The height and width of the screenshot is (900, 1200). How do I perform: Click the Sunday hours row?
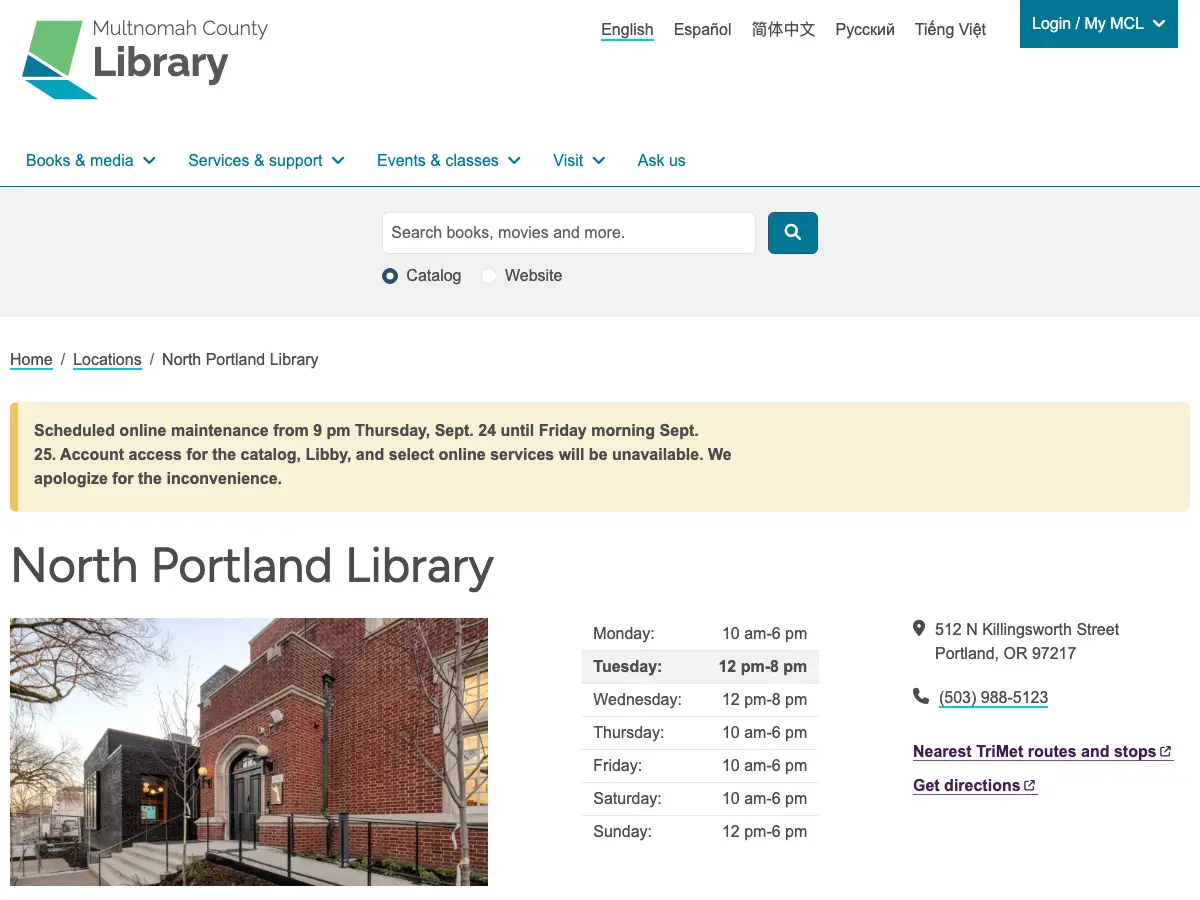tap(700, 831)
